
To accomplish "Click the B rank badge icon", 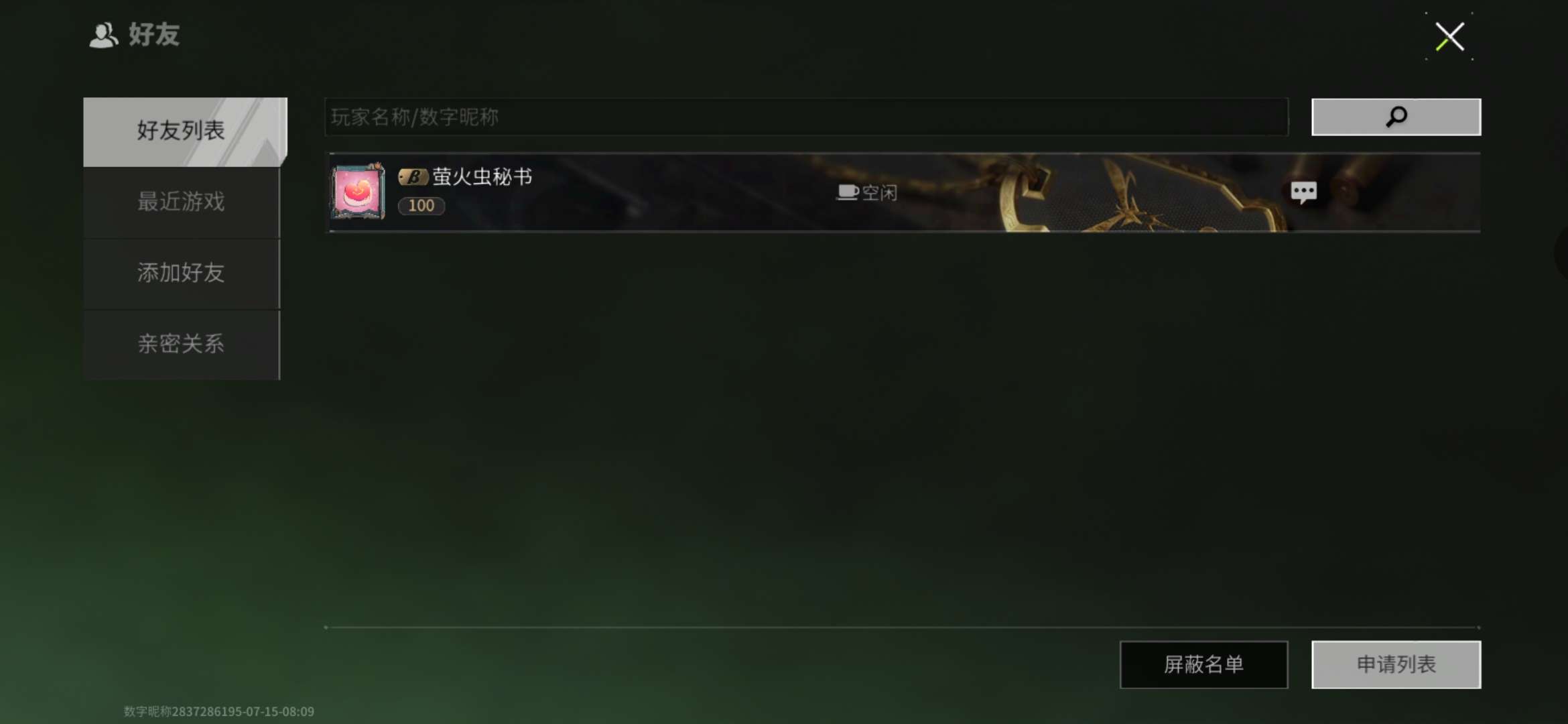I will click(413, 177).
